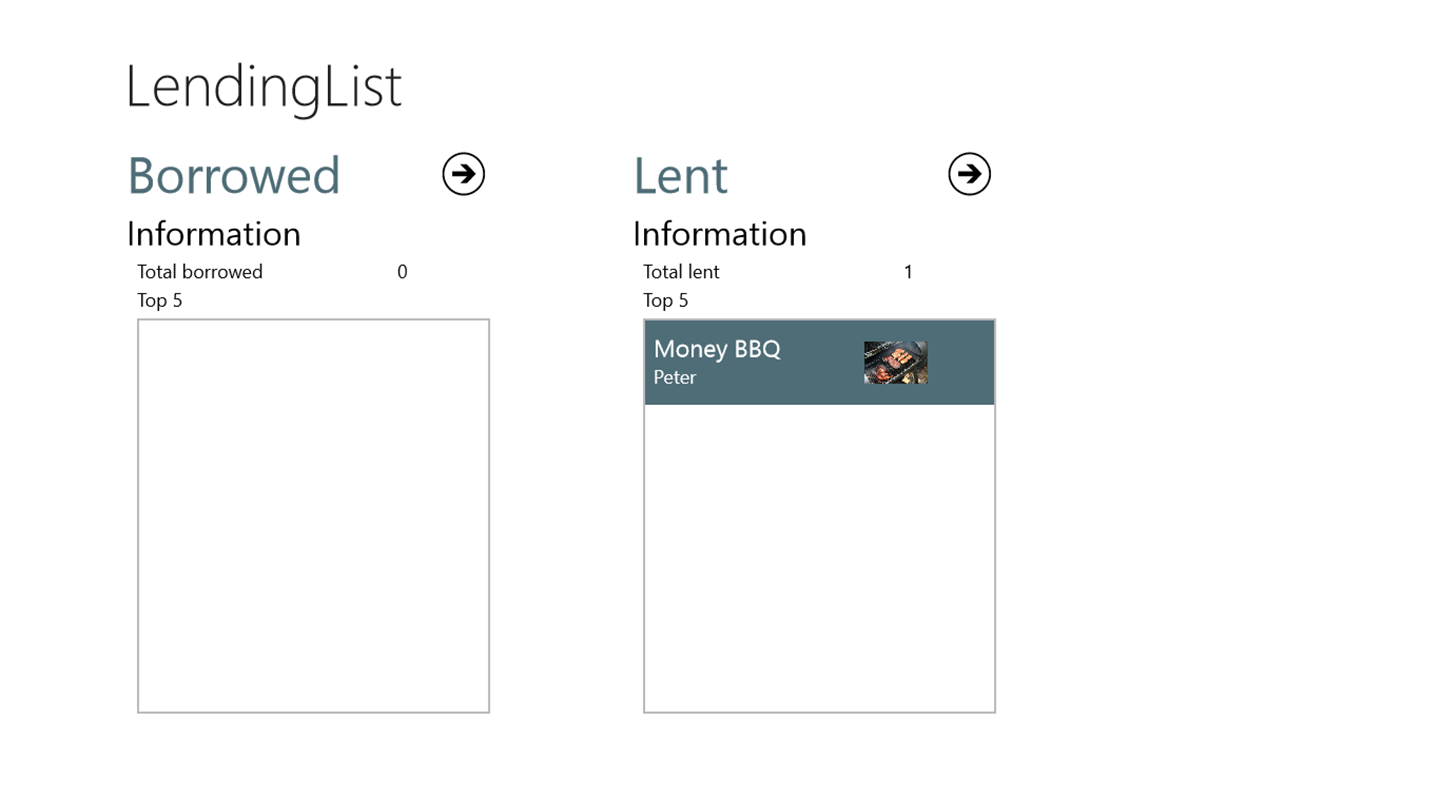Click Money BBQ row right of the photo
Viewport: 1440px width, 810px height.
click(x=961, y=362)
